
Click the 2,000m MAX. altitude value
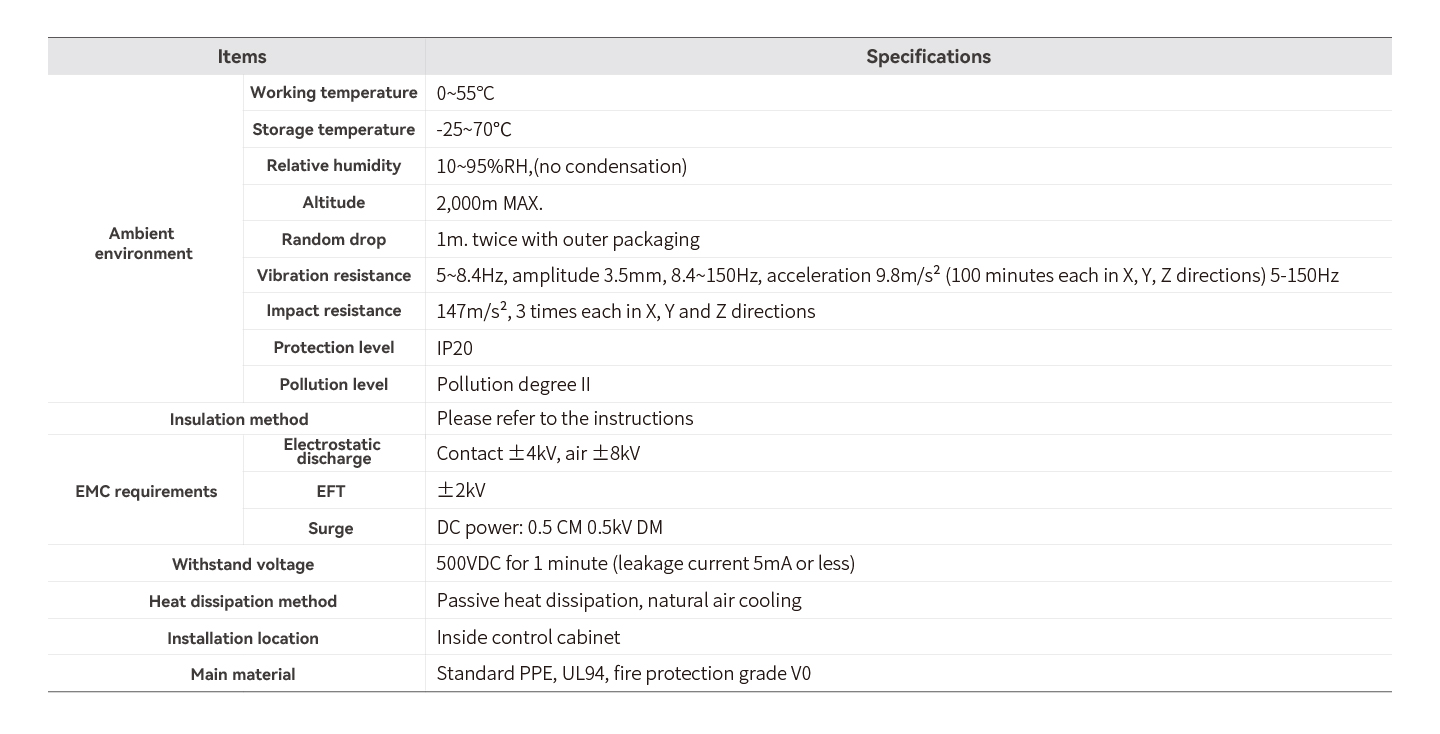pos(490,203)
